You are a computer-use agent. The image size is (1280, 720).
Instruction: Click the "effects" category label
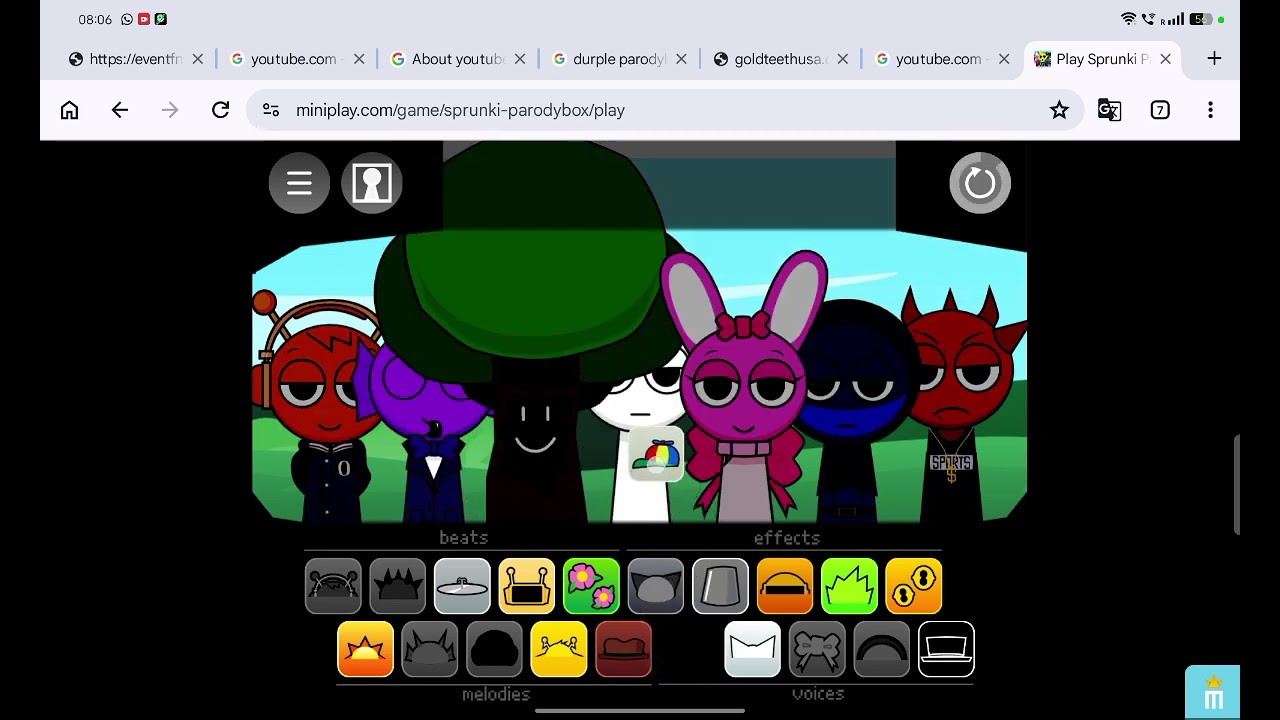[x=787, y=538]
